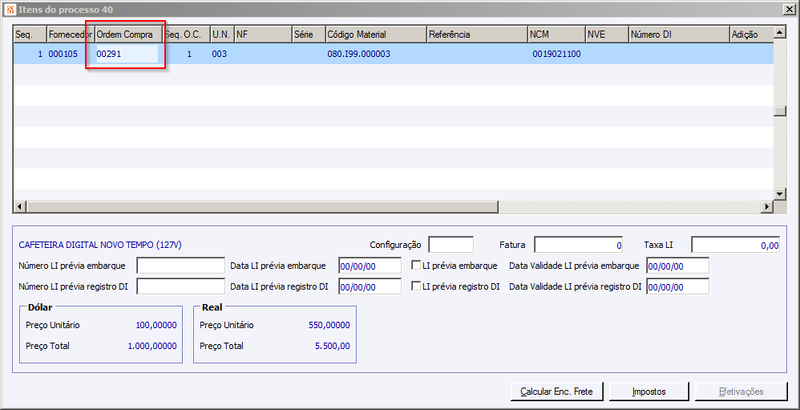Click the horizontal scrollbar left arrow

pos(20,207)
